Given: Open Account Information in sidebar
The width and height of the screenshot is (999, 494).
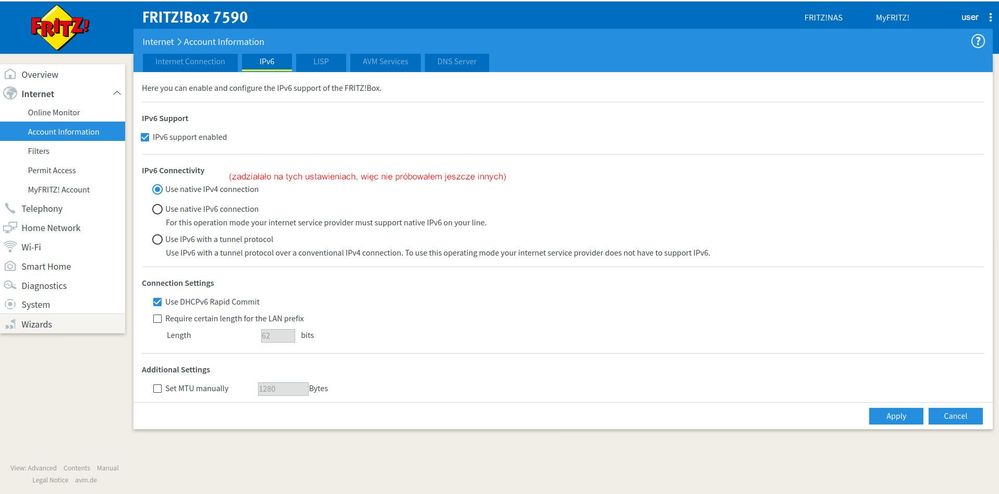Looking at the screenshot, I should coord(62,132).
